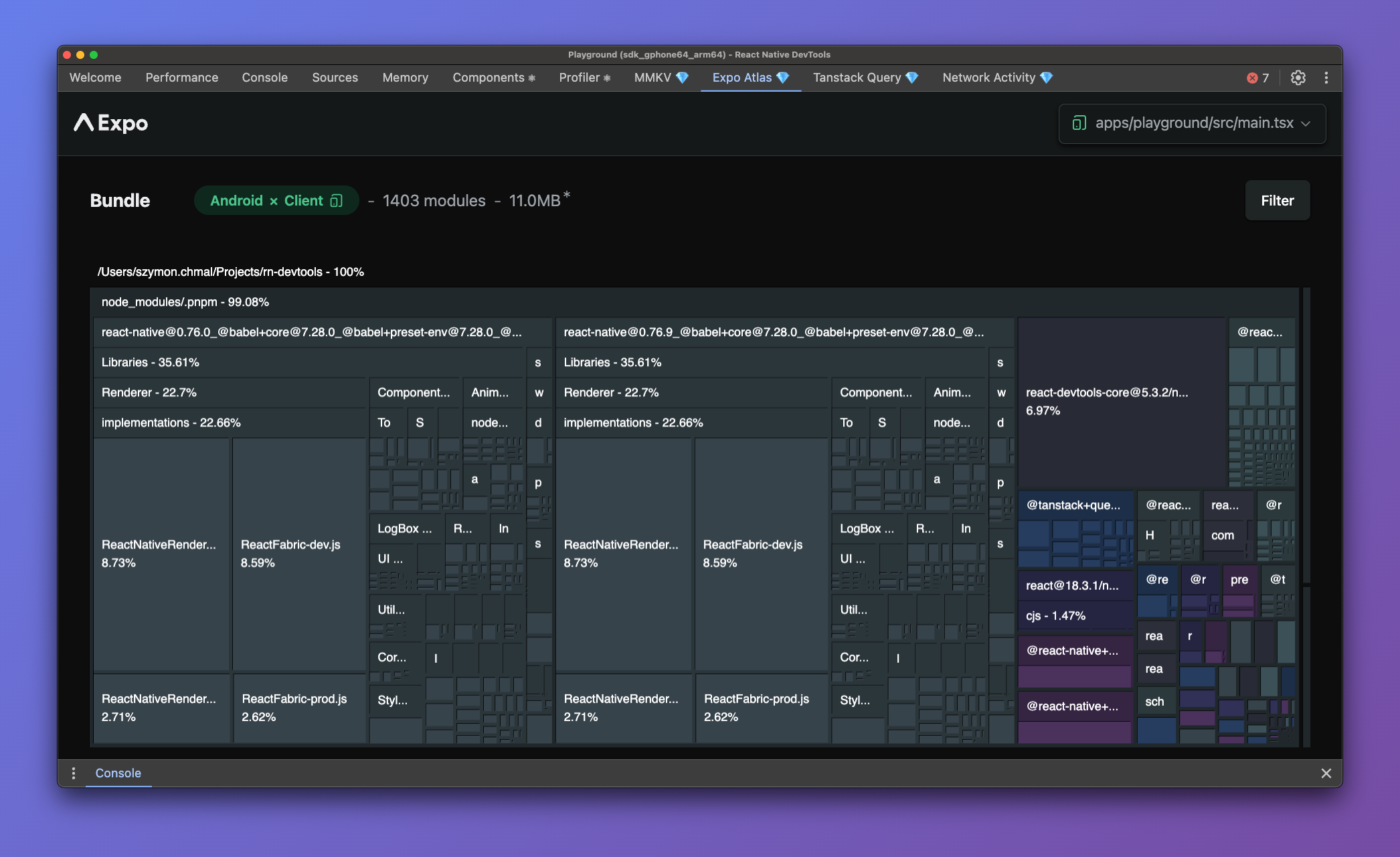Select the react@18.3.1 treemap block
Screen dimensions: 1400x857
click(x=1075, y=586)
